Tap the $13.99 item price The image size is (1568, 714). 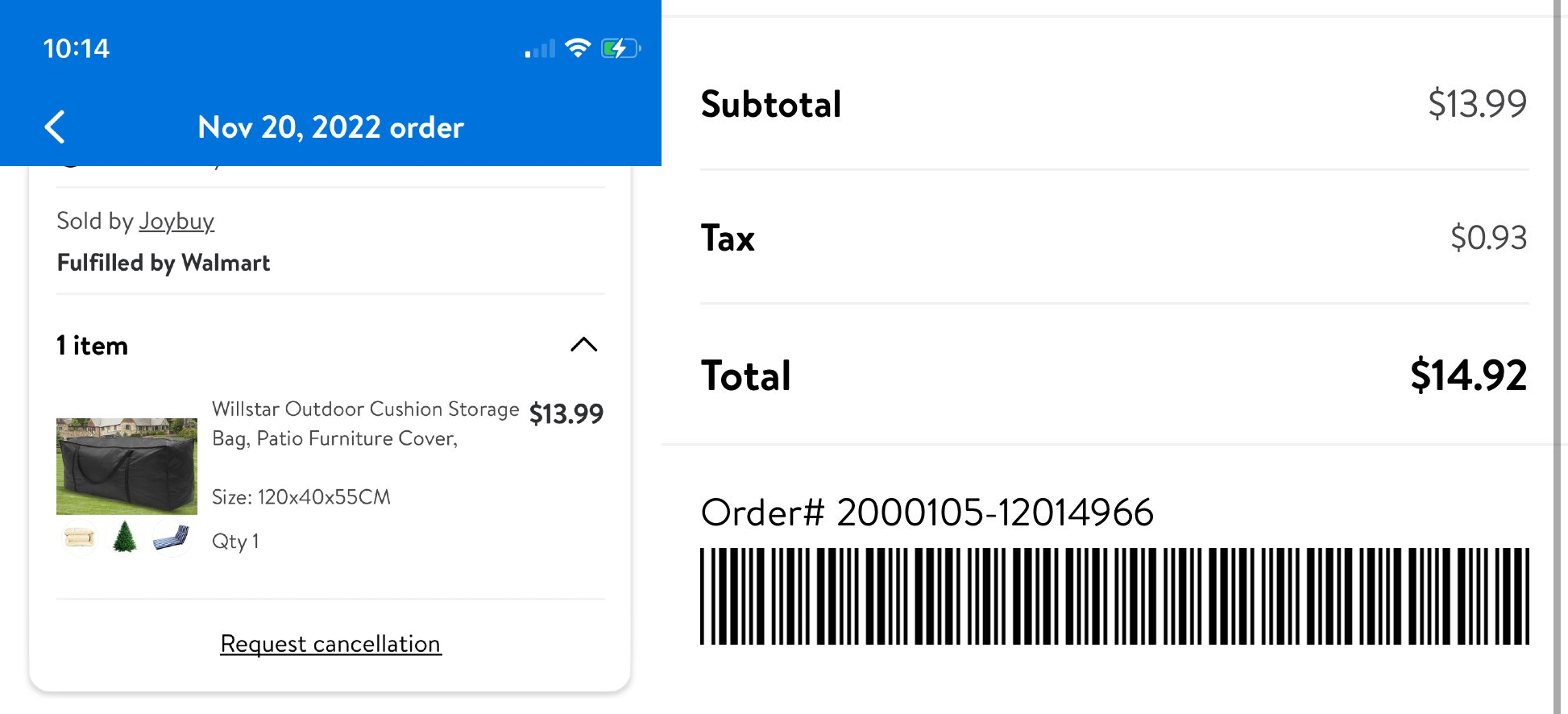coord(566,413)
